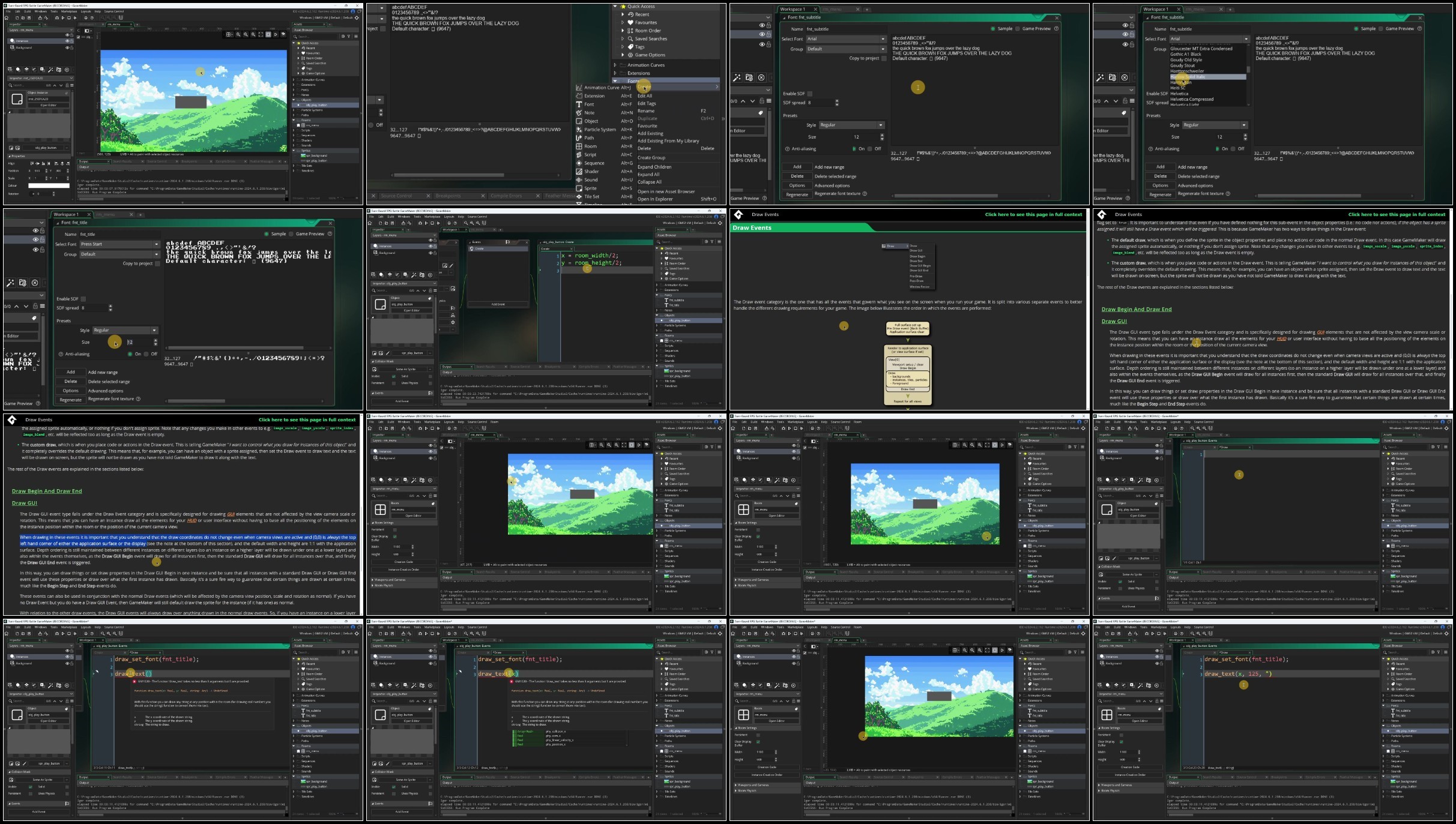The height and width of the screenshot is (824, 1456).
Task: Enable the SDF checkbox in fnt_title editor
Action: [x=83, y=299]
